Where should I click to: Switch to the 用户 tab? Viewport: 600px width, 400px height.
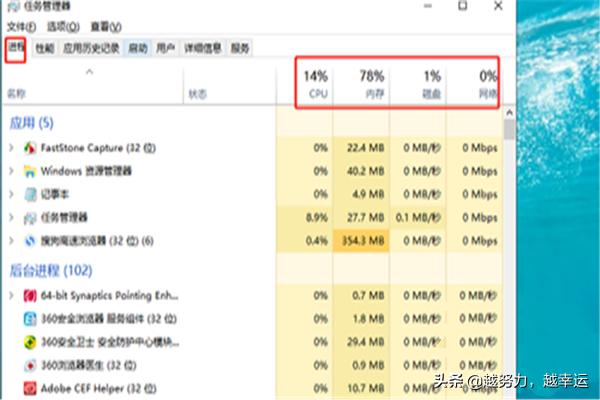[165, 48]
